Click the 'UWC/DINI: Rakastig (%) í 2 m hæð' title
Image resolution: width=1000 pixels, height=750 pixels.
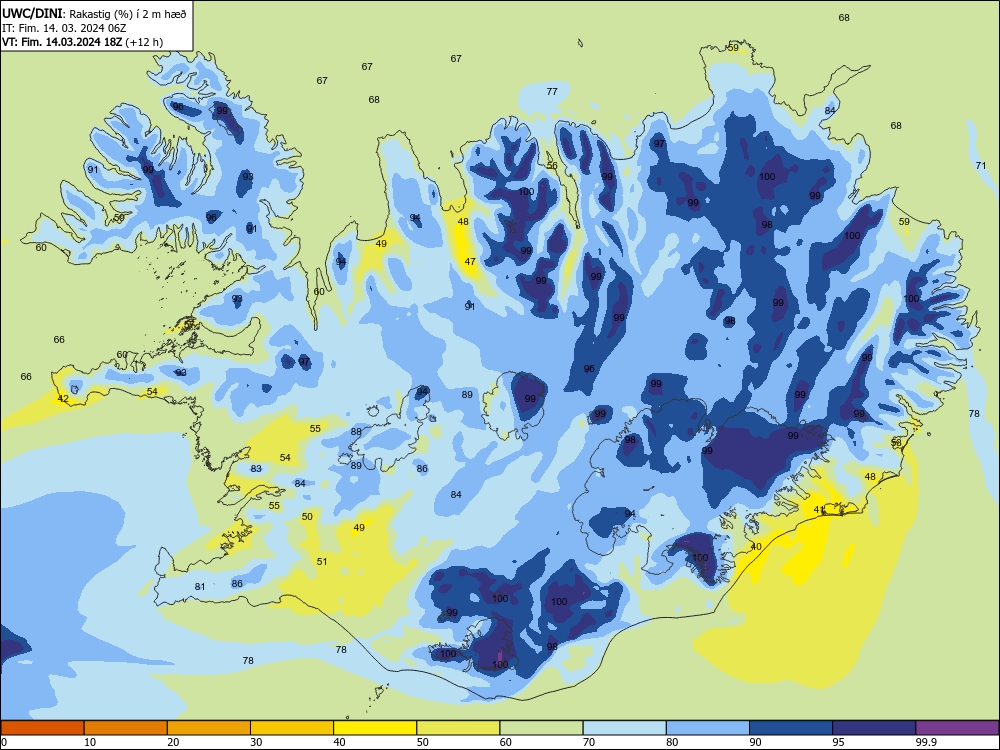(94, 13)
